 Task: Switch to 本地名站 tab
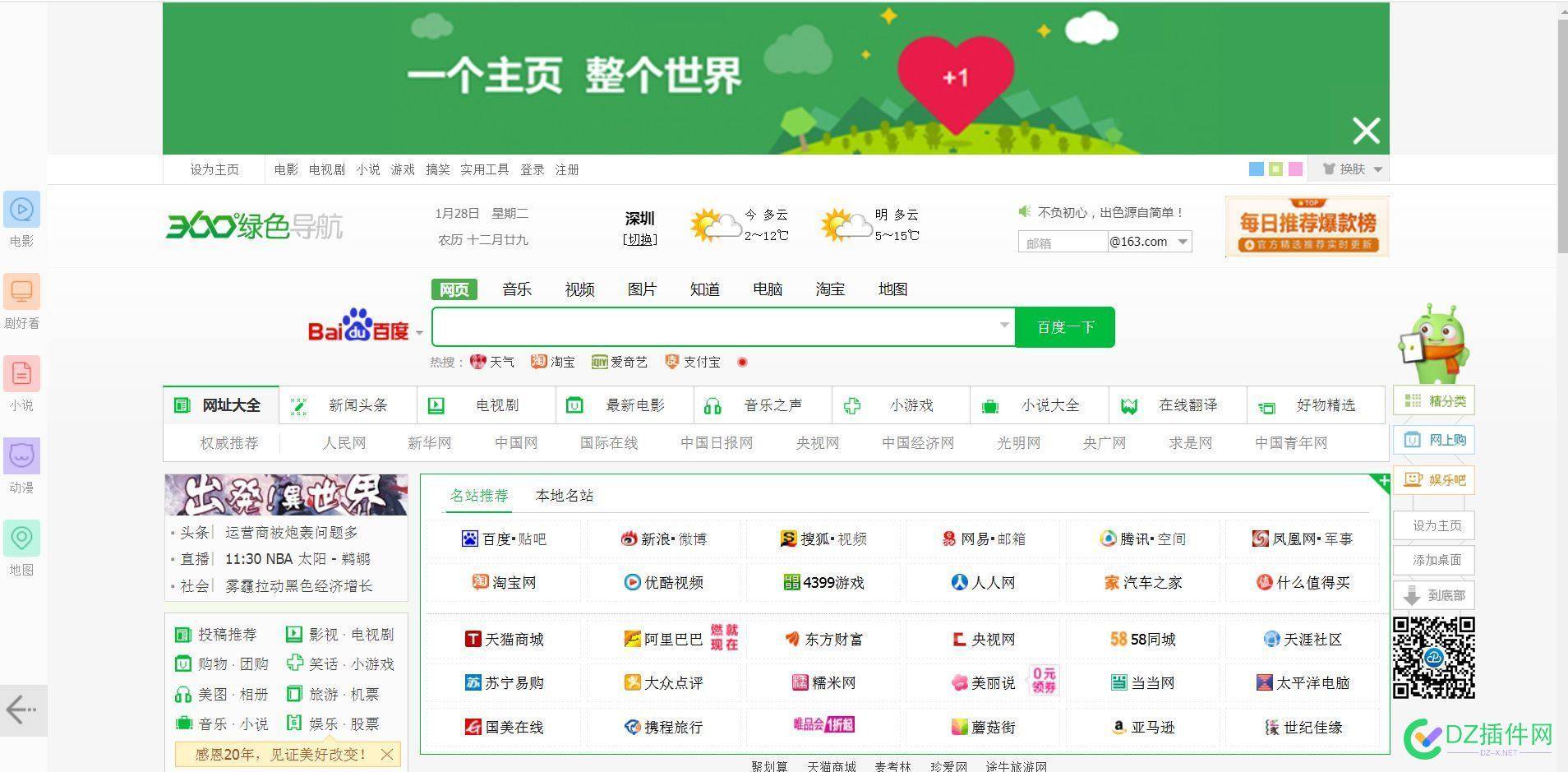pyautogui.click(x=564, y=496)
